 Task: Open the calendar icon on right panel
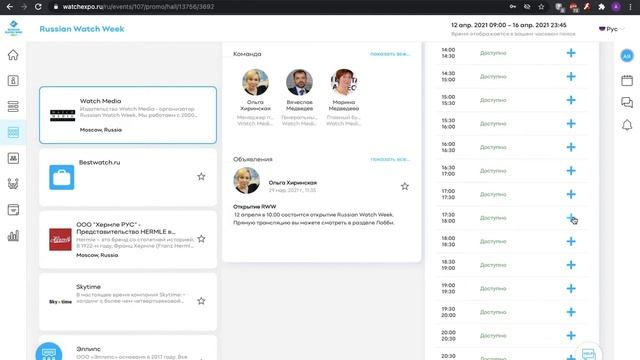pos(627,80)
